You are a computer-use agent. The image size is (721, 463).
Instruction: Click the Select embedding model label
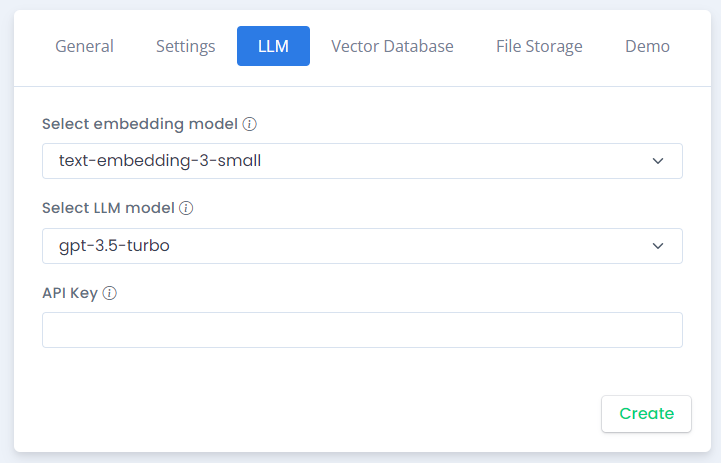140,124
